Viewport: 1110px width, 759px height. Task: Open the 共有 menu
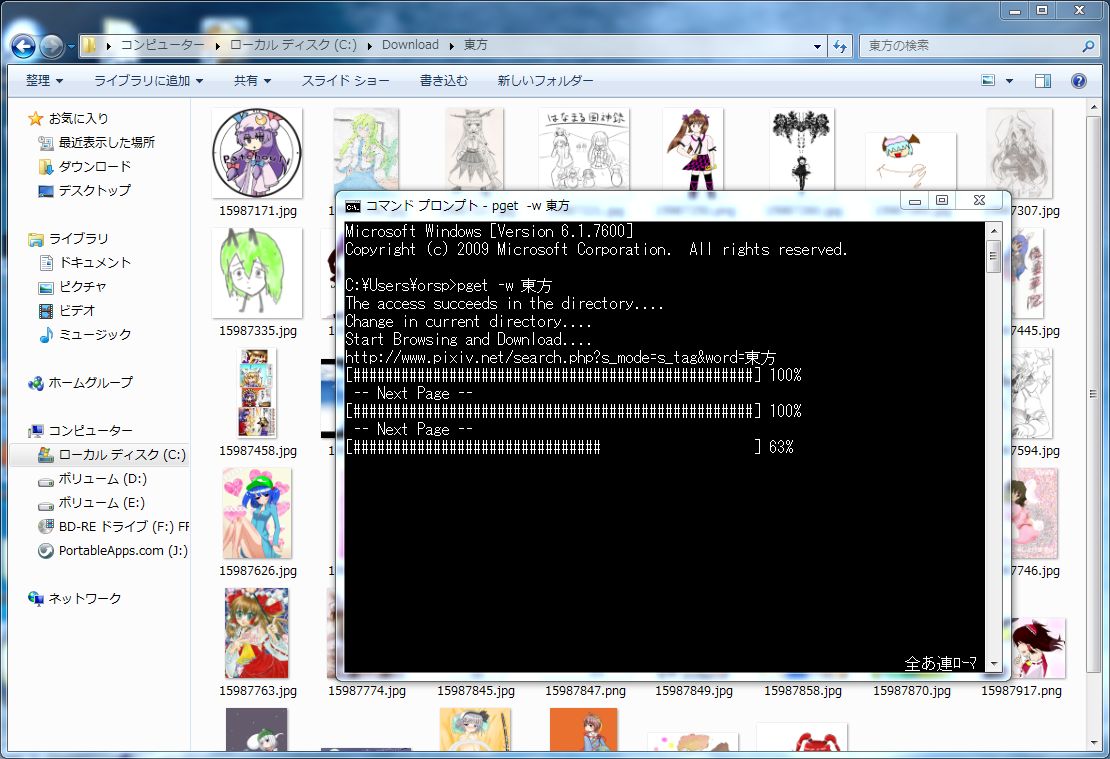pyautogui.click(x=253, y=81)
